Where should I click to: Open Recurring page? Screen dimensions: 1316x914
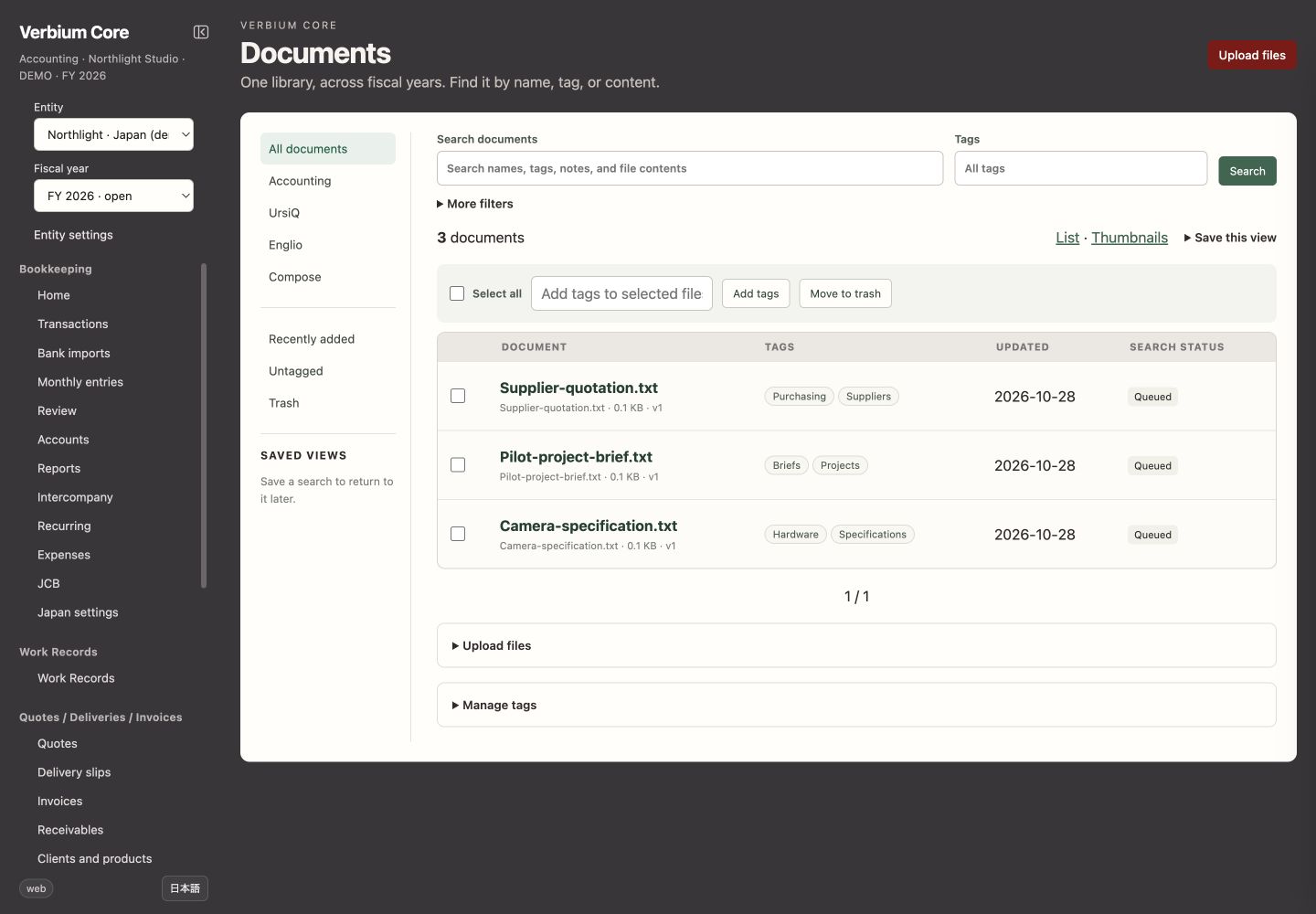tap(64, 526)
